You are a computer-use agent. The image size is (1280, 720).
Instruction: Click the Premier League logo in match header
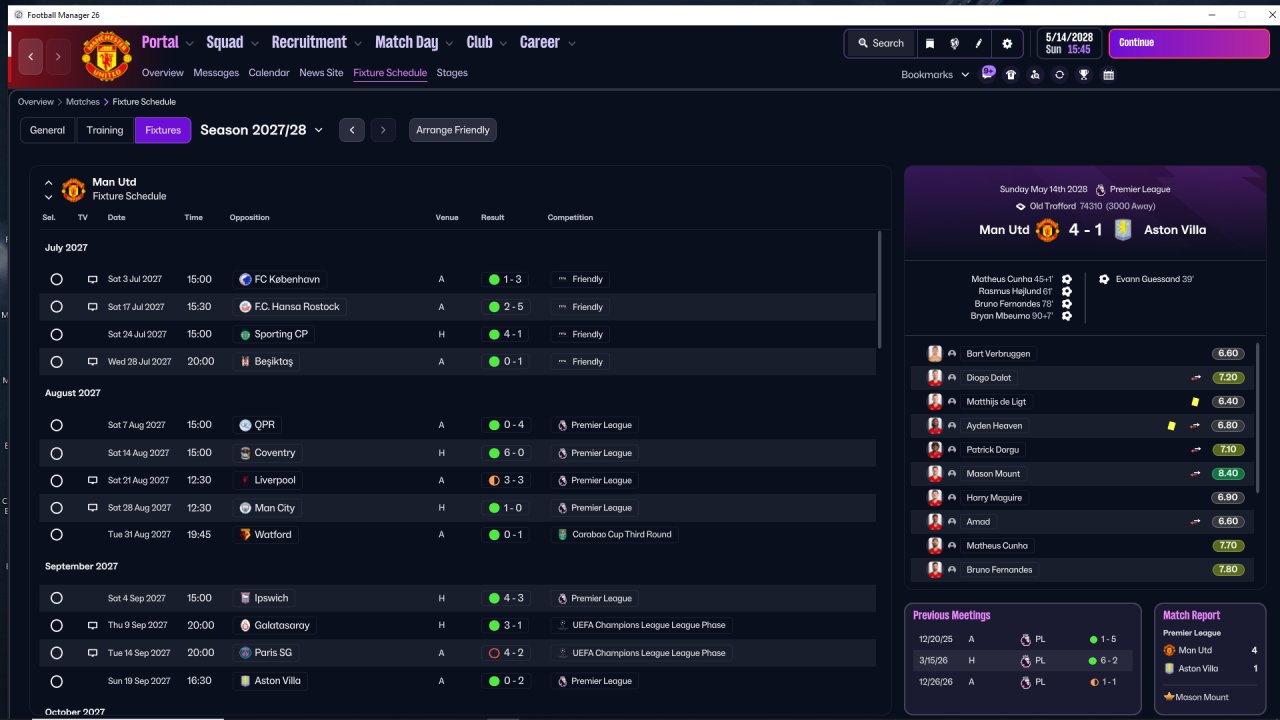click(x=1100, y=190)
